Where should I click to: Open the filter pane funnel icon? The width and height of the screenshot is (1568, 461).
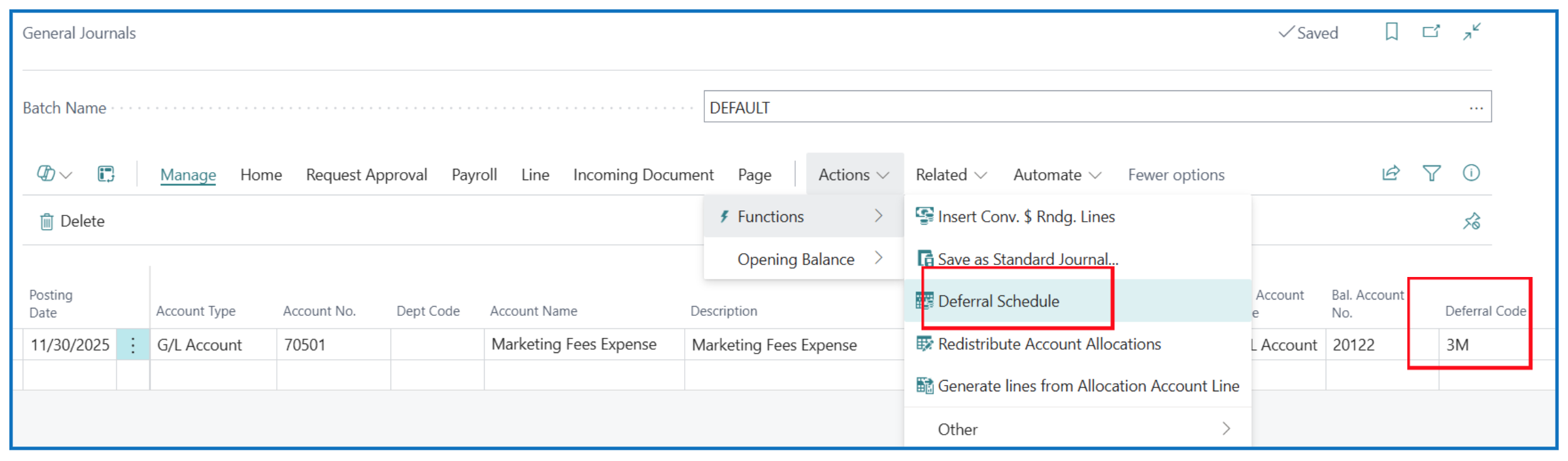point(1431,173)
